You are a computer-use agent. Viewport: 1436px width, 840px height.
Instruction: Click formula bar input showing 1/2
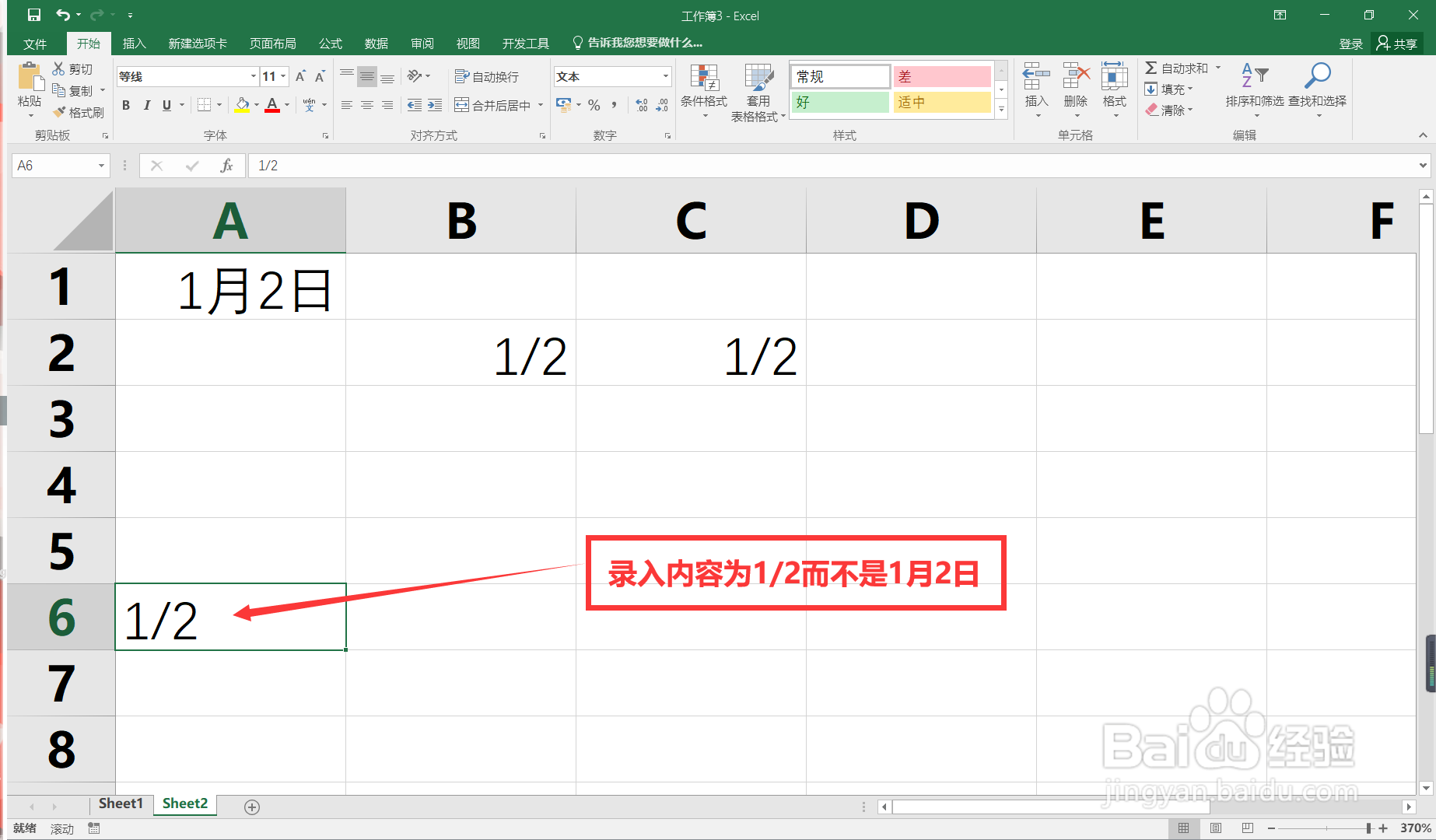tap(832, 166)
